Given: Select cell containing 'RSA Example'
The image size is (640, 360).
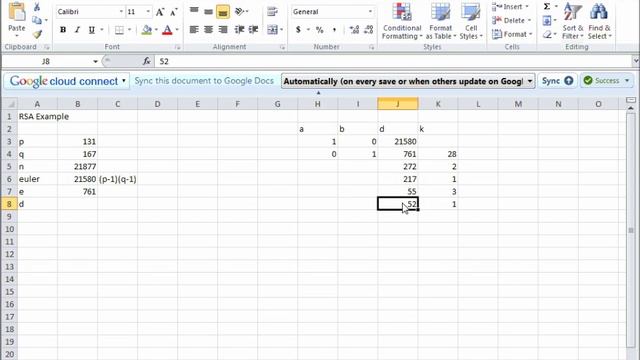Looking at the screenshot, I should pos(37,116).
